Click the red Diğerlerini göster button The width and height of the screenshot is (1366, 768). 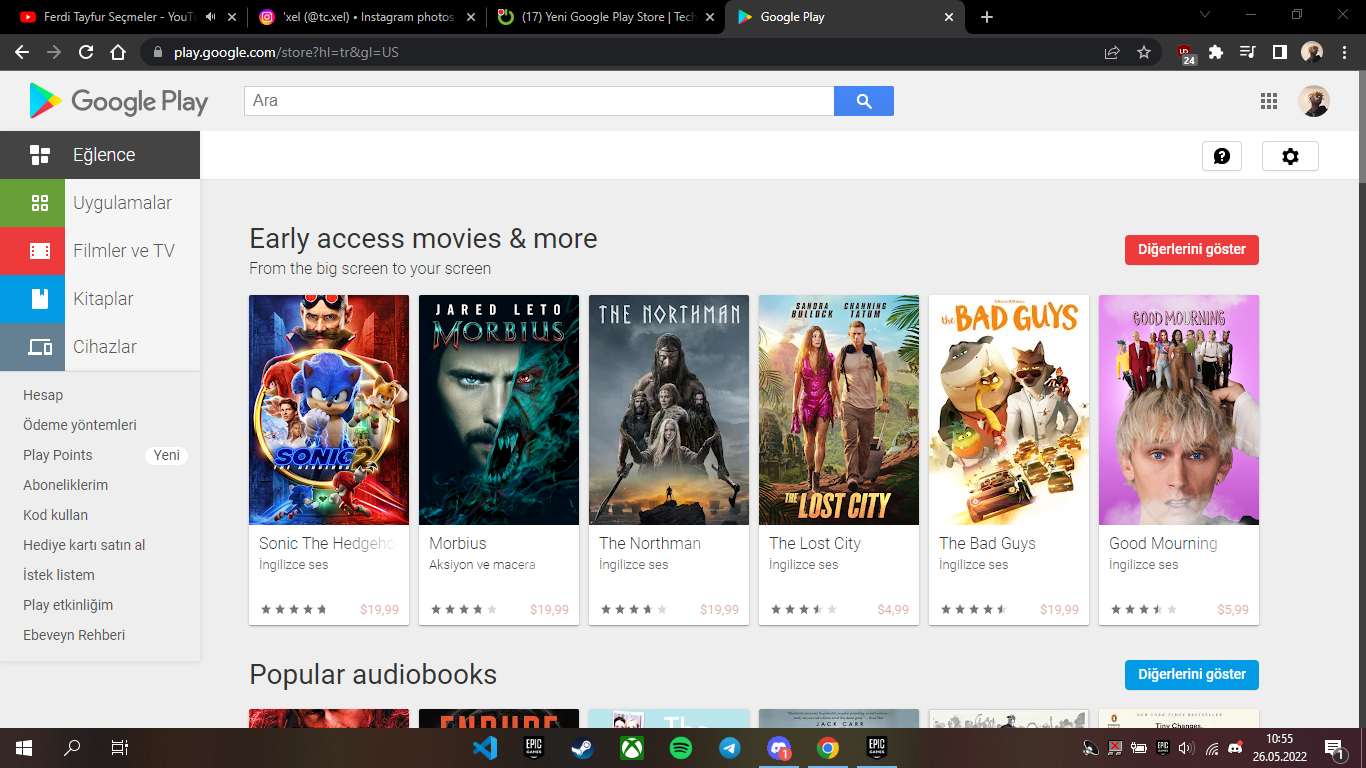1192,250
